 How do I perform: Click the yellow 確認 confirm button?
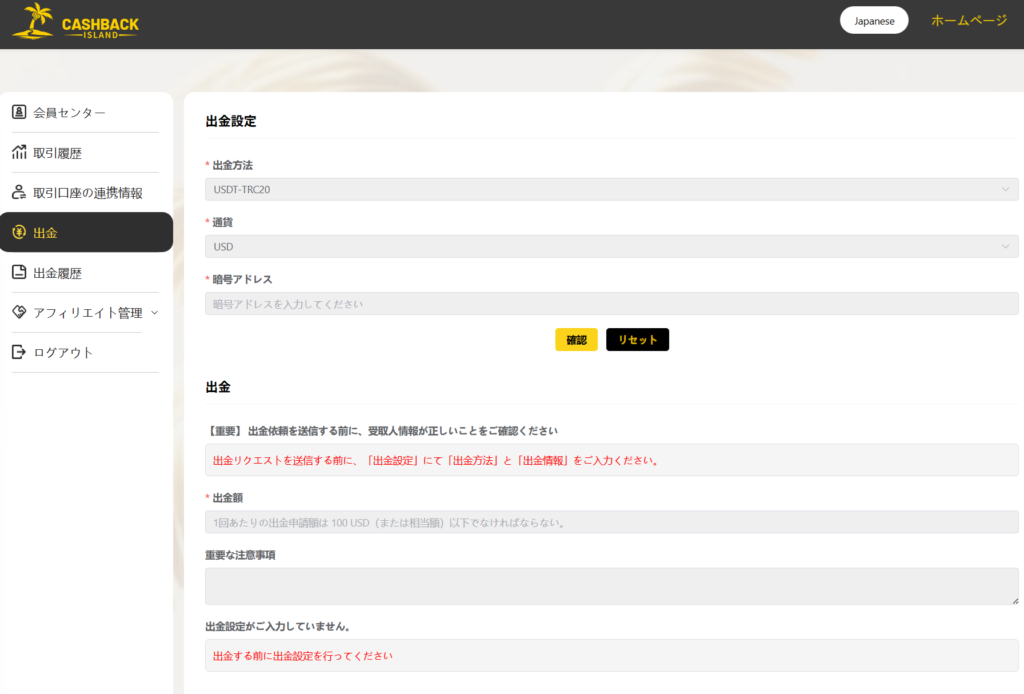[x=576, y=339]
